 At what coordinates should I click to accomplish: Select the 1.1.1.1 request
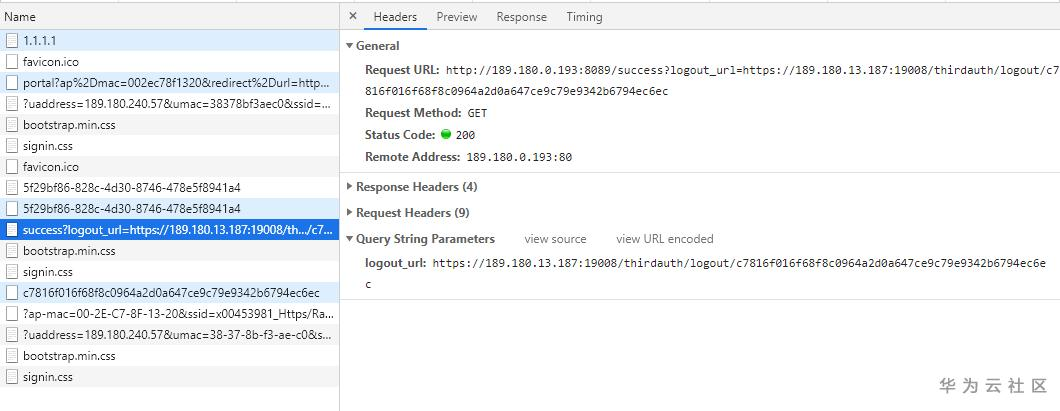[x=40, y=41]
